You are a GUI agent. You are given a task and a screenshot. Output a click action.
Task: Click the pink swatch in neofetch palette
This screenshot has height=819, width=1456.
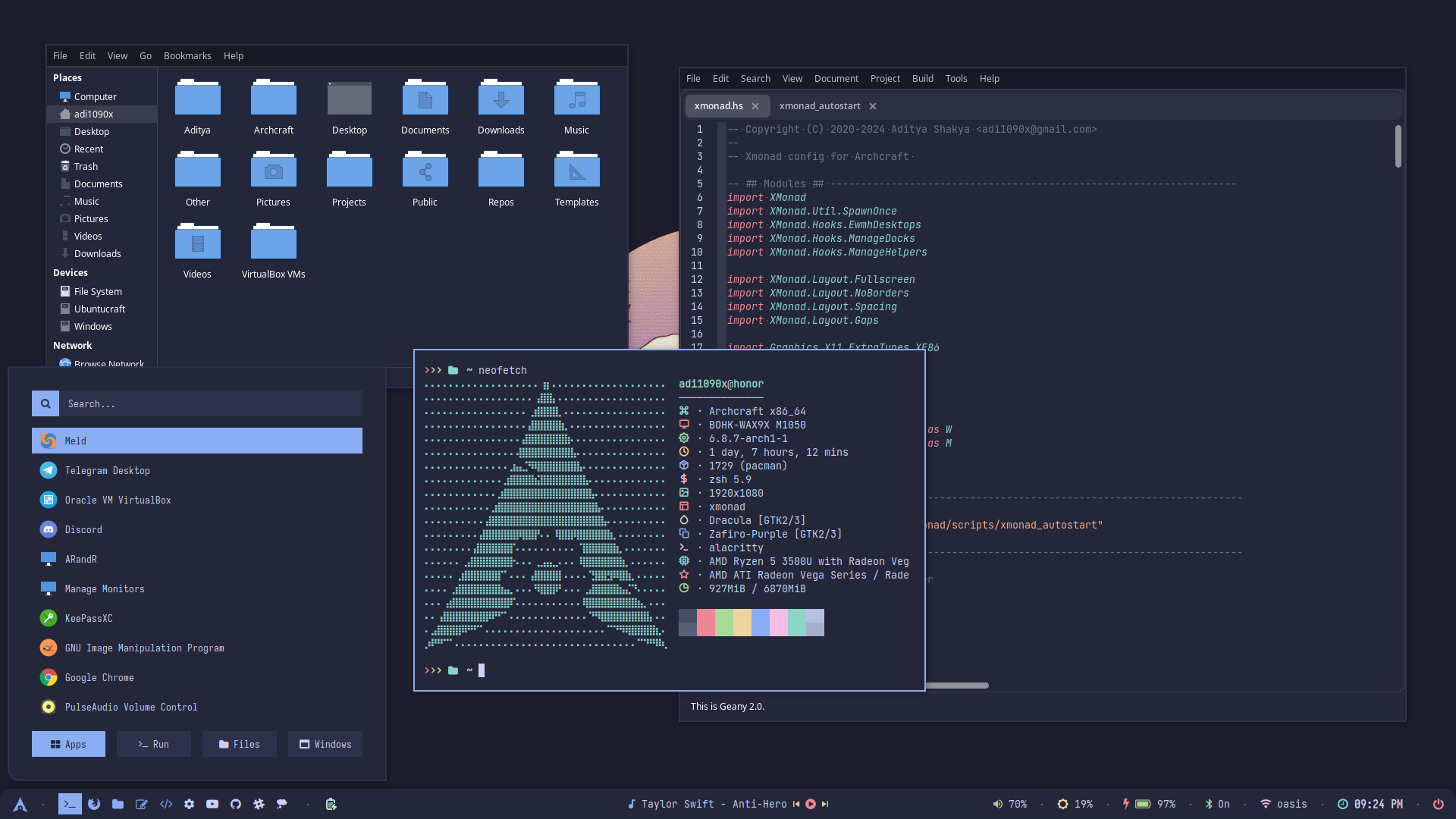pos(779,622)
